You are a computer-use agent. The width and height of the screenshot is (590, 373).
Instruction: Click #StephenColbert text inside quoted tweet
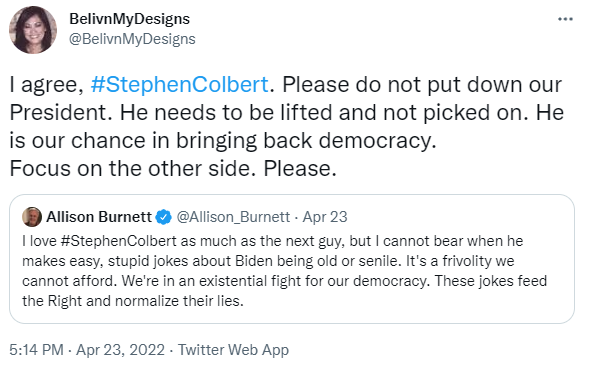pyautogui.click(x=118, y=241)
